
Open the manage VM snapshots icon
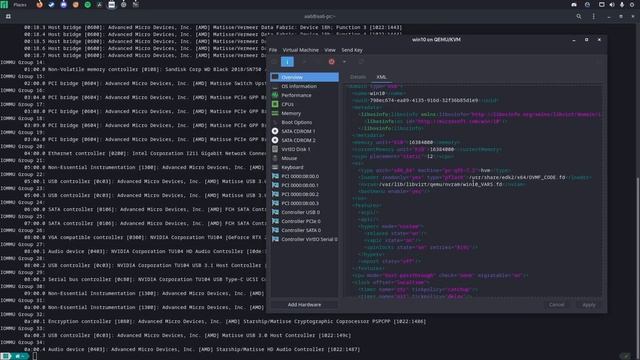click(361, 62)
